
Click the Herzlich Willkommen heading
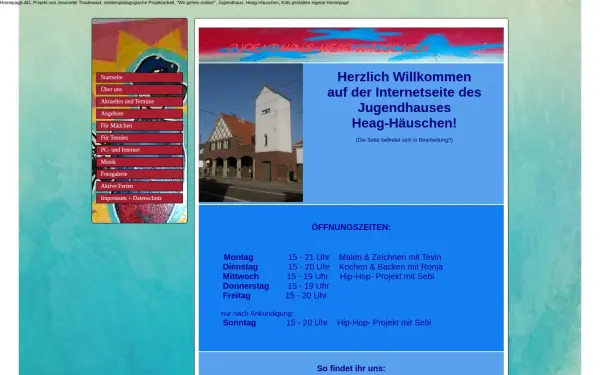click(404, 100)
